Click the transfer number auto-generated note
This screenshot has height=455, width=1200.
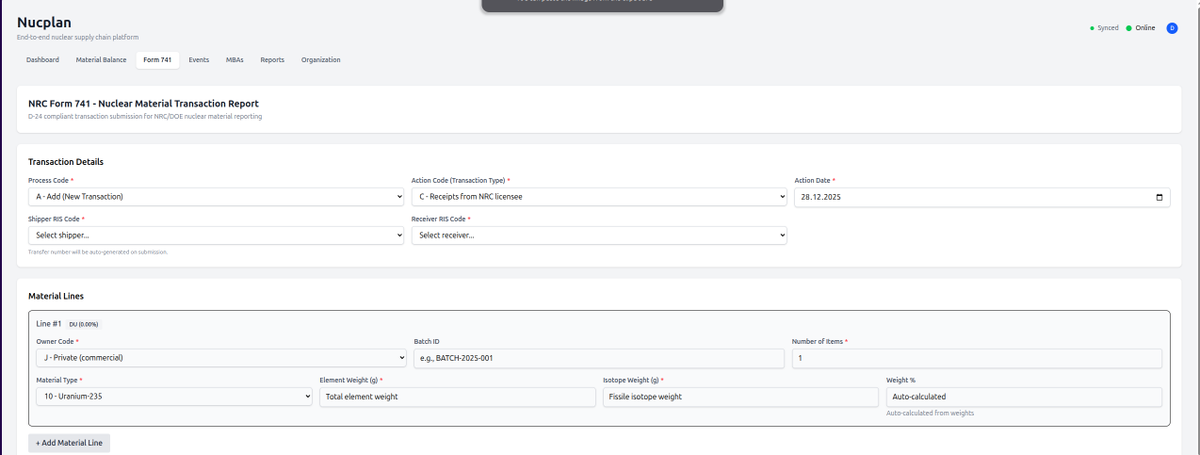click(x=98, y=252)
